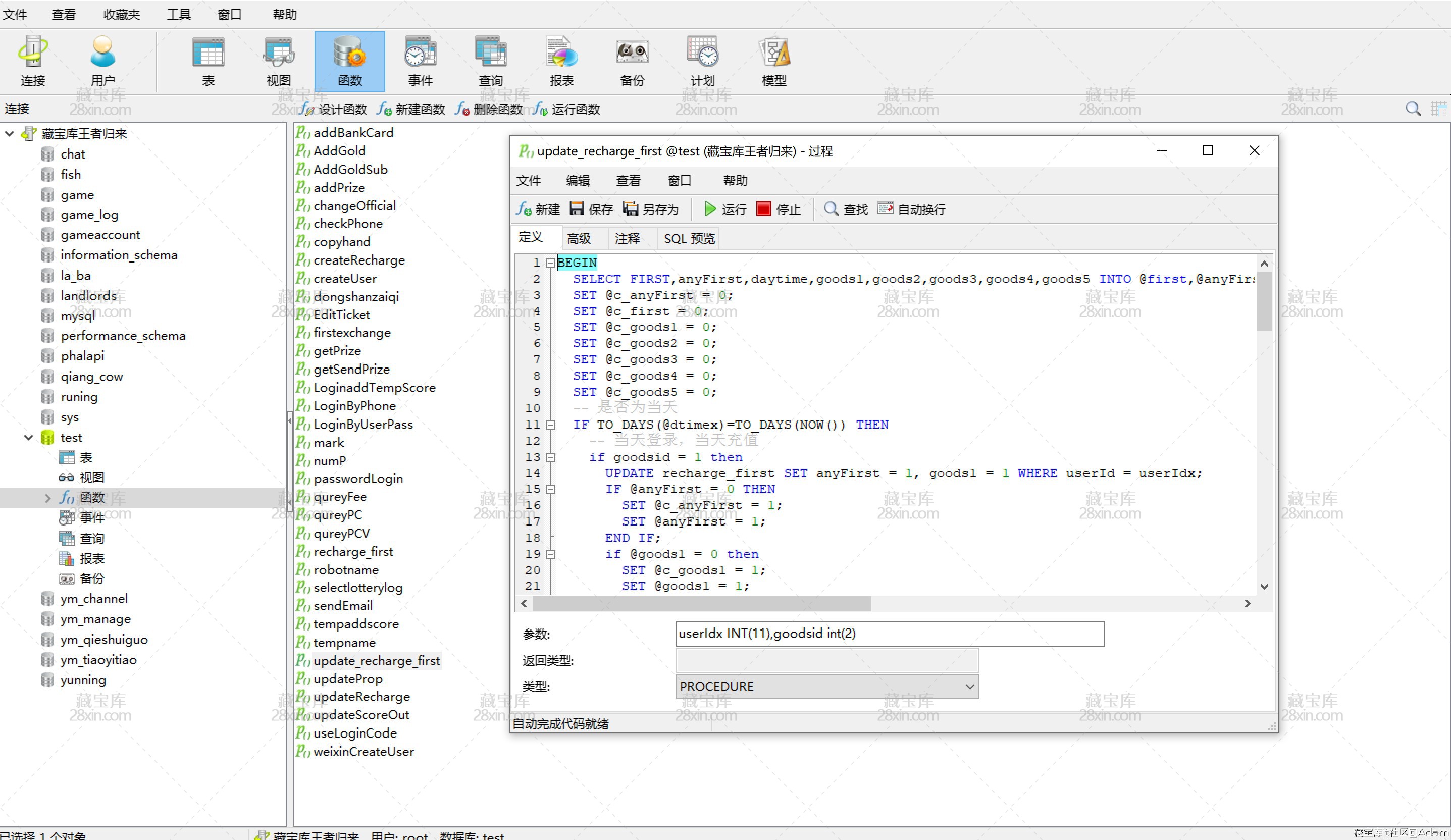Switch to the SQL 预览 tab
The image size is (1451, 840).
coord(689,238)
